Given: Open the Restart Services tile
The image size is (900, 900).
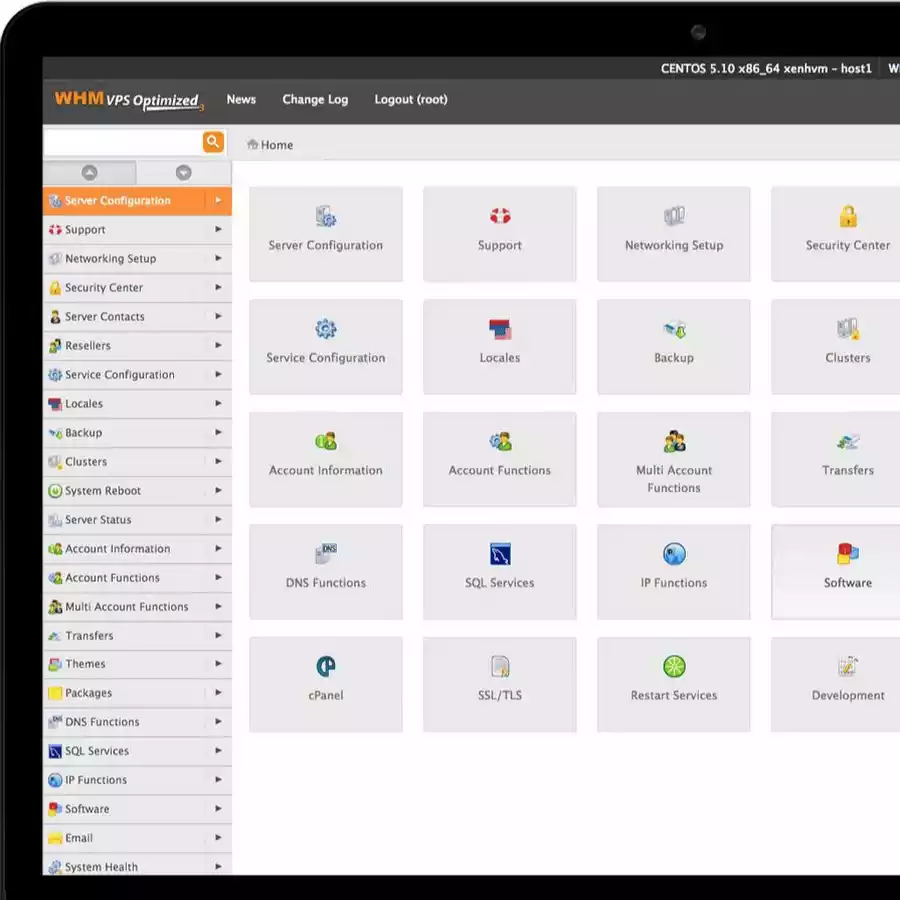Looking at the screenshot, I should point(673,684).
